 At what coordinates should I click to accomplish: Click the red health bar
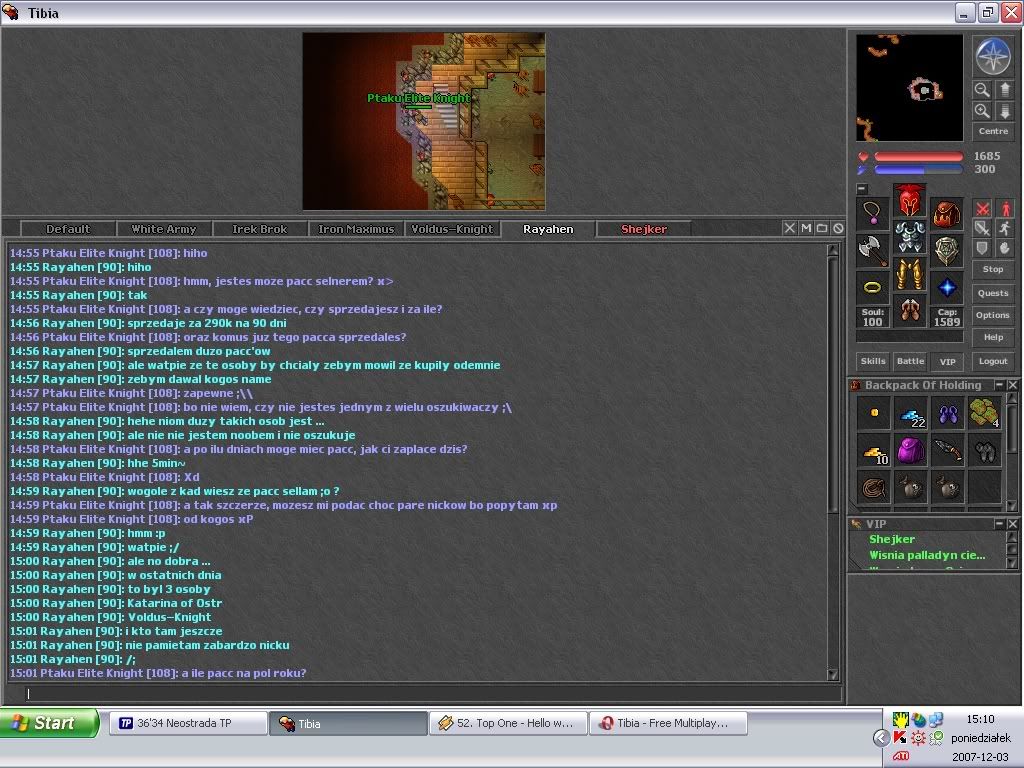click(918, 157)
